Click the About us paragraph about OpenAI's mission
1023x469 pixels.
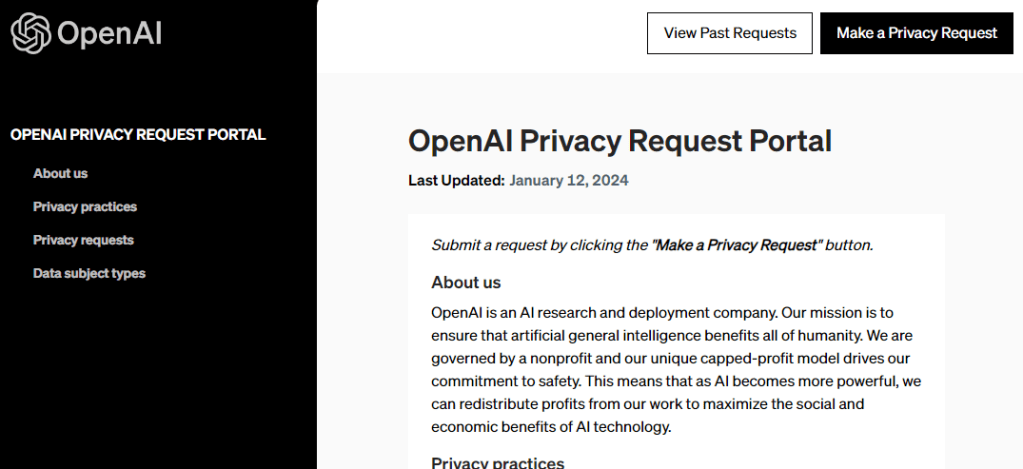coord(676,369)
